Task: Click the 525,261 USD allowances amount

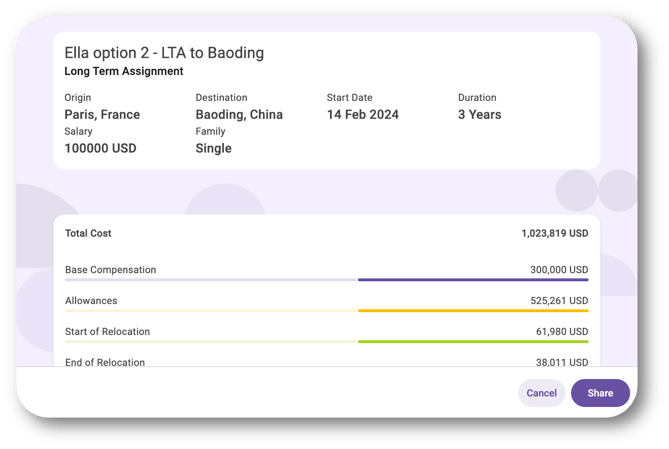Action: [559, 300]
